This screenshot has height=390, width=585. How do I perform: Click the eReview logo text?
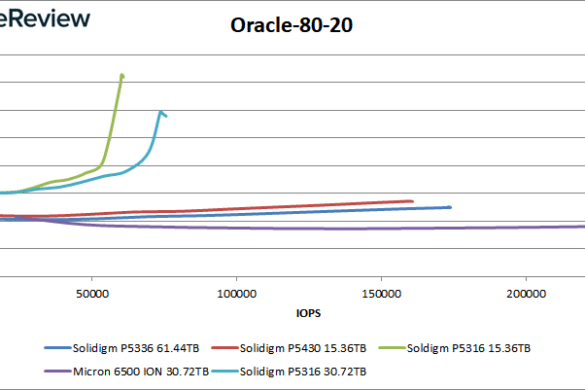click(x=45, y=18)
